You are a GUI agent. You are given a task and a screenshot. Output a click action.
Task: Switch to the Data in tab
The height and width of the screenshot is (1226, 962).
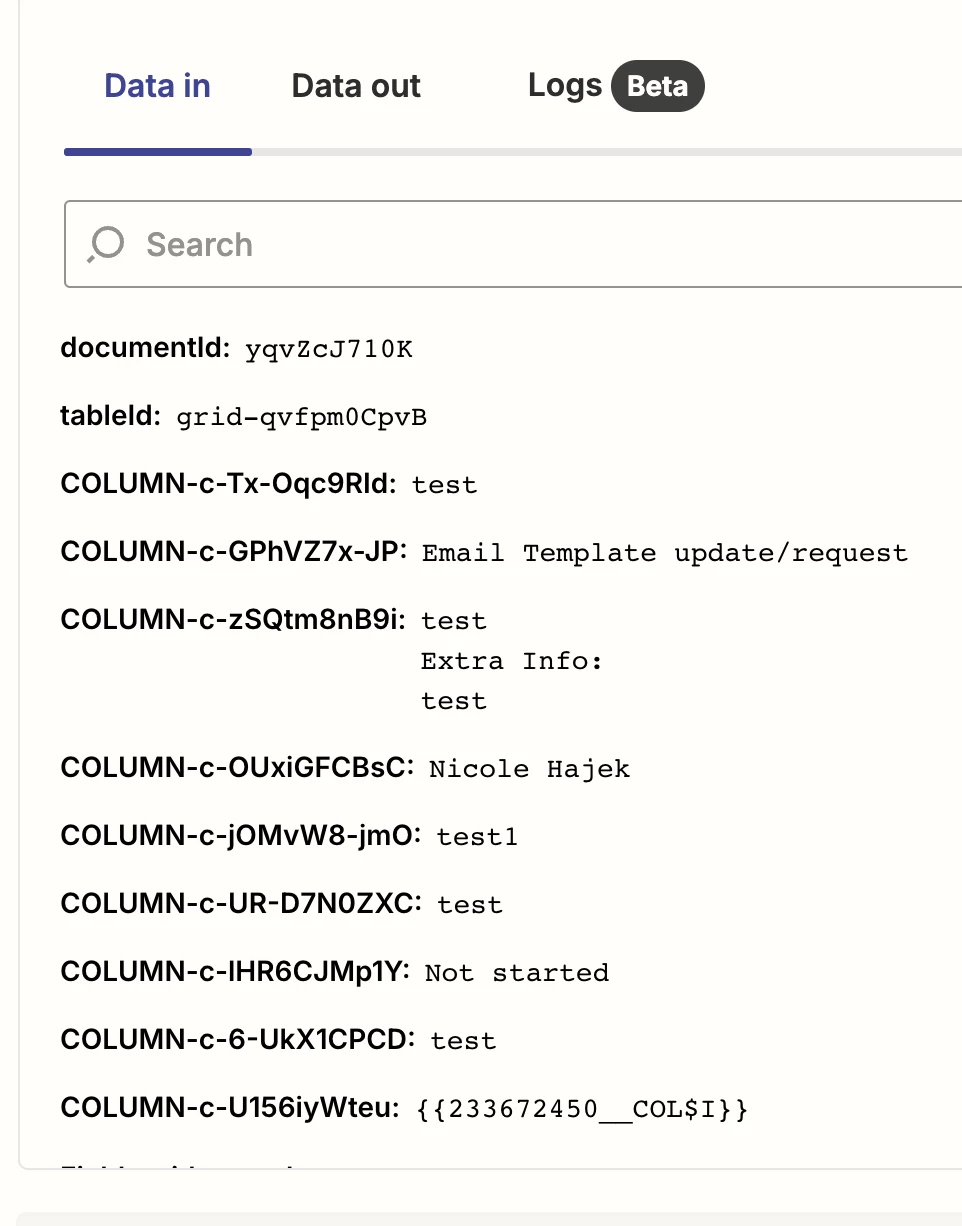coord(157,86)
